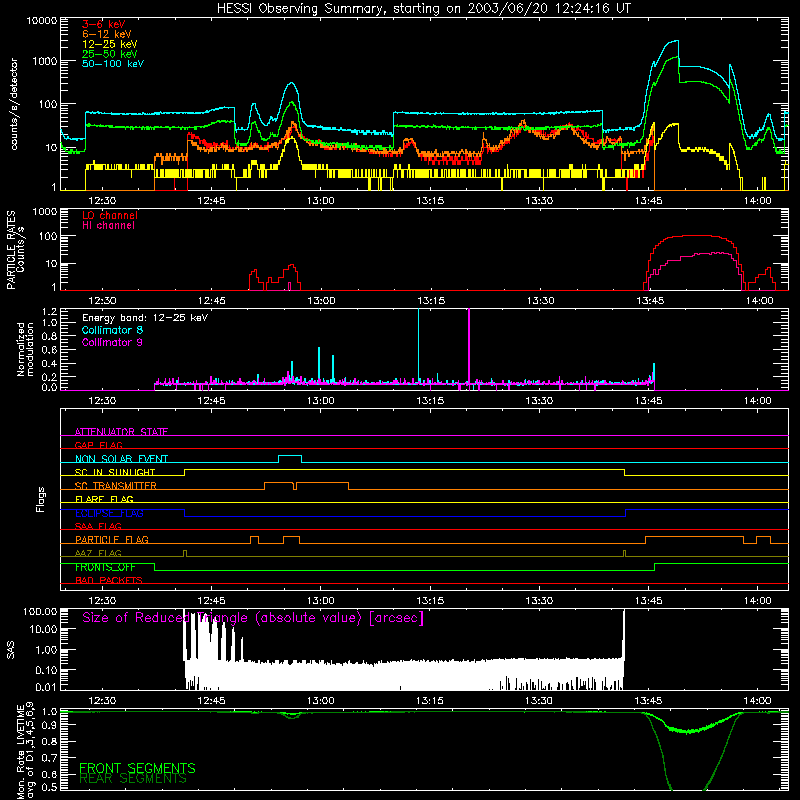
Task: Click the Normalized modulation axis label
Action: [x=24, y=349]
